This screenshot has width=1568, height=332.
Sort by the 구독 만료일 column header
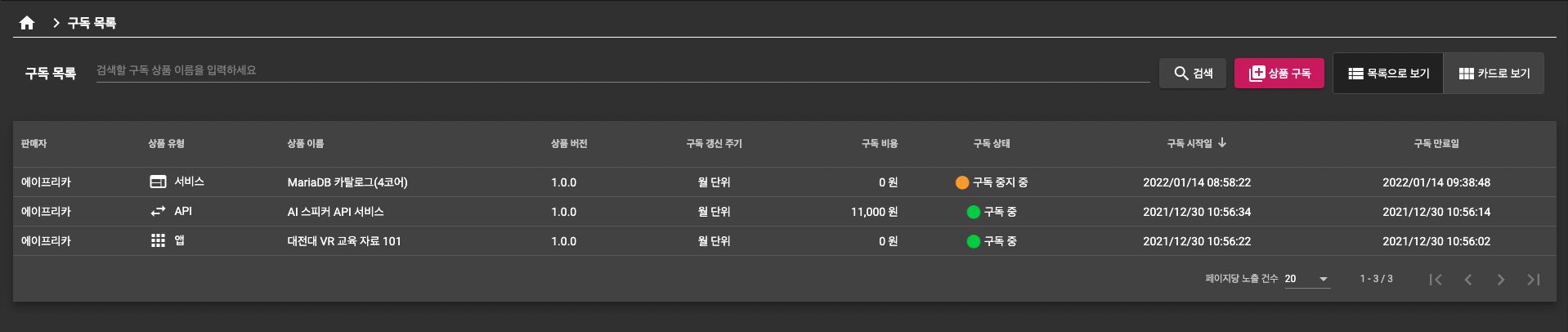click(x=1436, y=144)
